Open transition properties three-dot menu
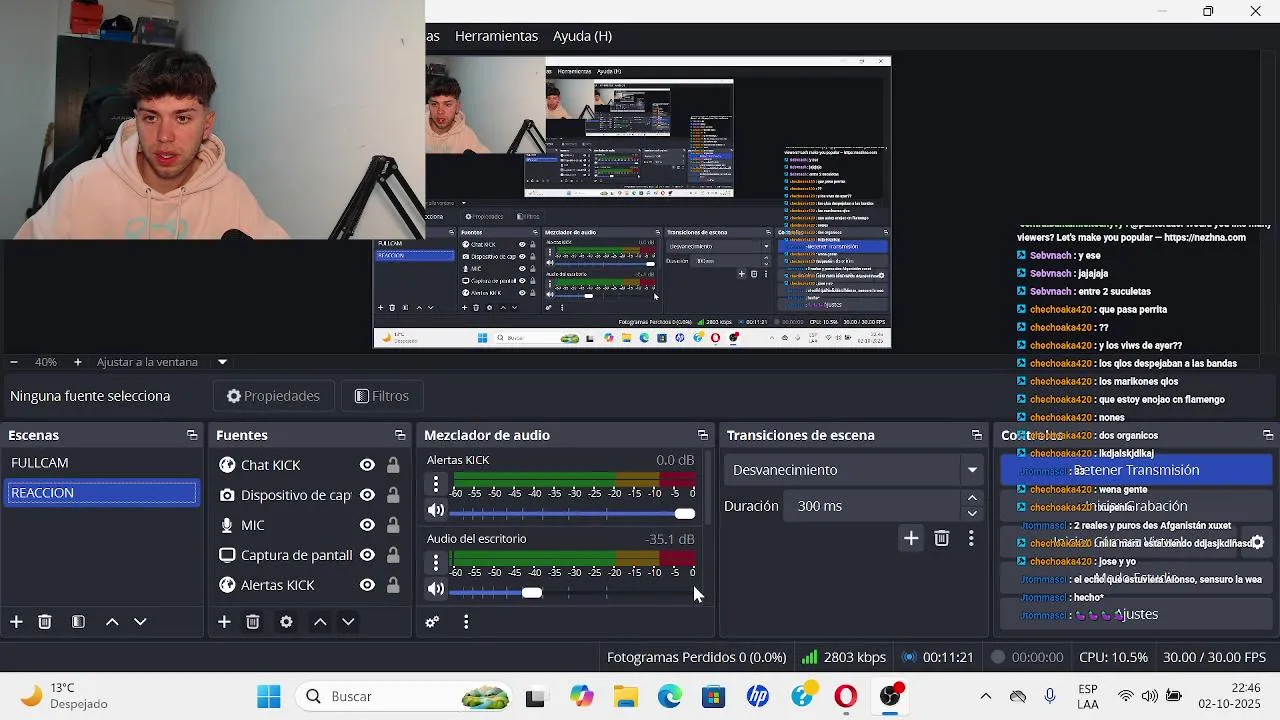The image size is (1280, 720). click(x=971, y=539)
